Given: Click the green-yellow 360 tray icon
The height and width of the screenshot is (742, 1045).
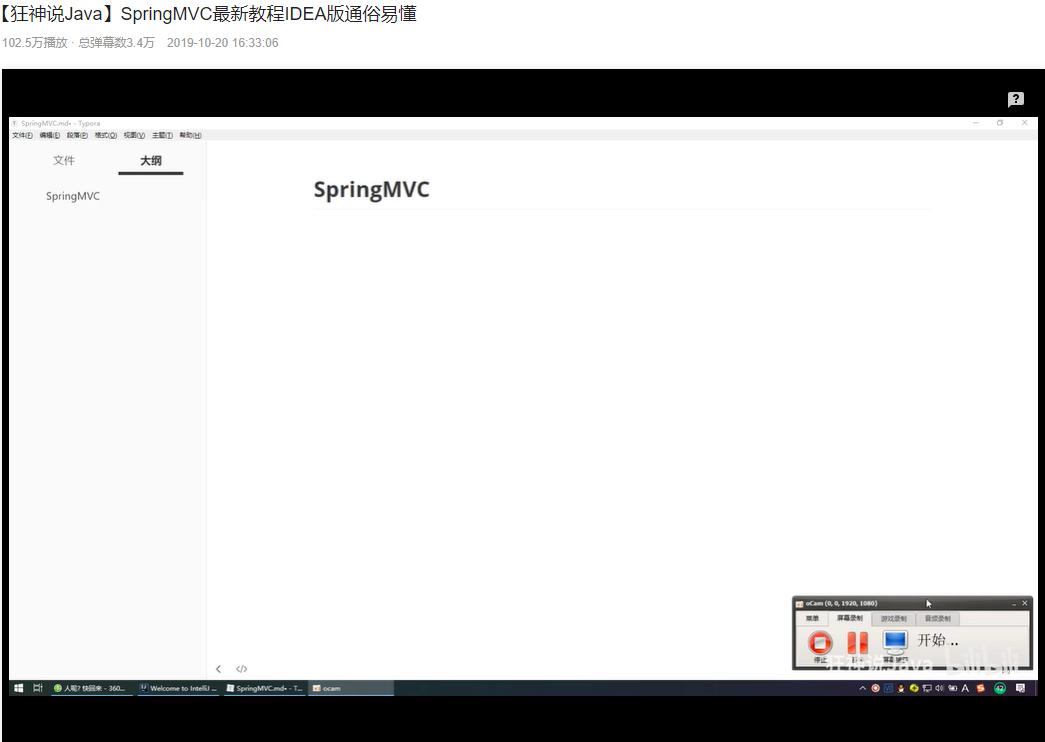Looking at the screenshot, I should (914, 688).
